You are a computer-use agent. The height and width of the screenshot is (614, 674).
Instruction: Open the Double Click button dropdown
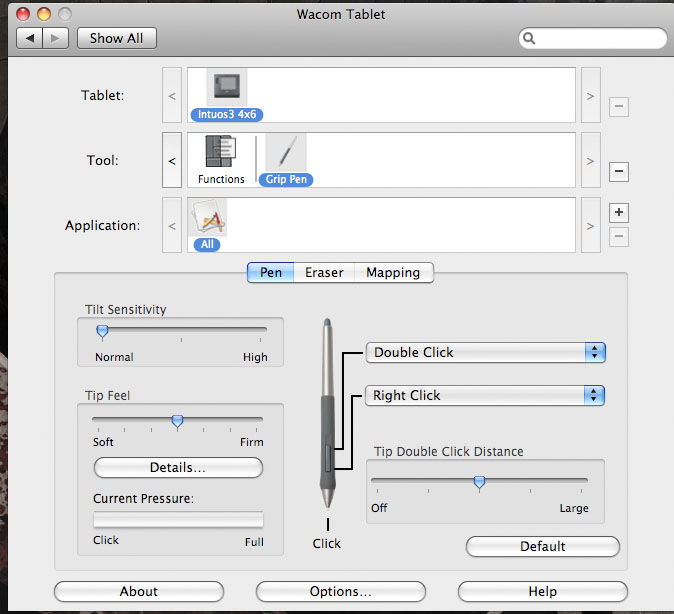click(486, 353)
